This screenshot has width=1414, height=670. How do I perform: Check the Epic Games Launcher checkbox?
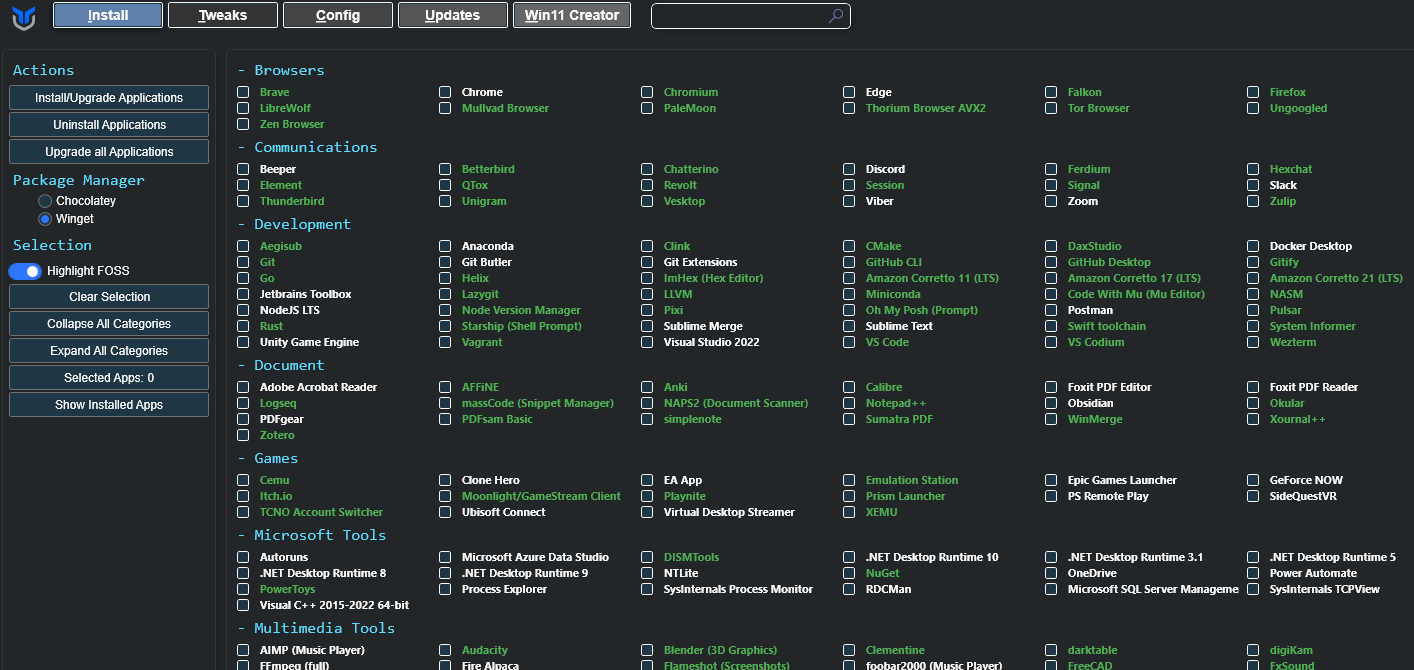click(x=1051, y=480)
